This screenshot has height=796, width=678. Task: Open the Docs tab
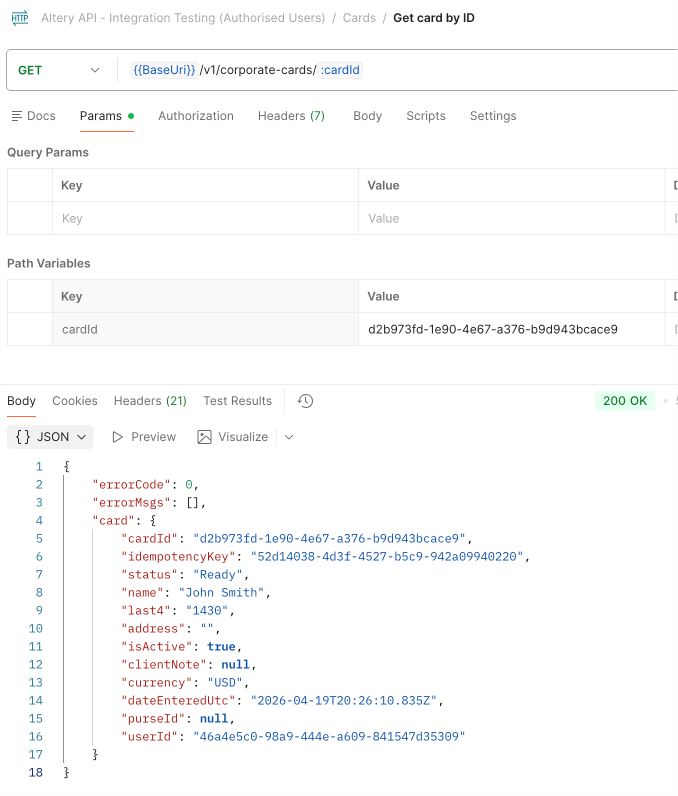(33, 116)
